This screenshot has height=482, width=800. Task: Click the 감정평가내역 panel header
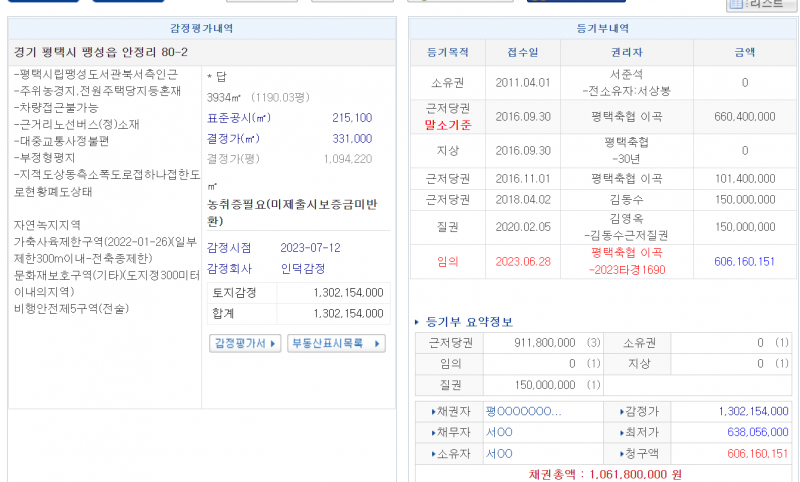tap(203, 29)
